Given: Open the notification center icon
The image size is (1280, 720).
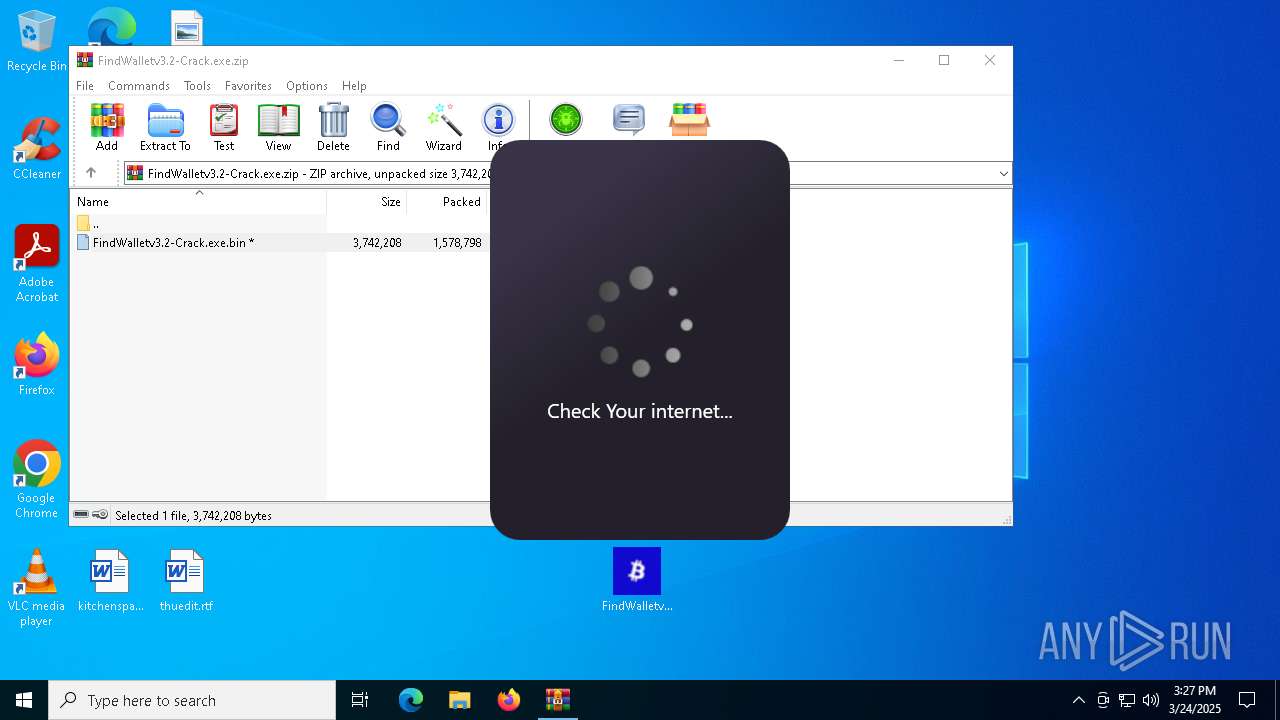Looking at the screenshot, I should pyautogui.click(x=1247, y=700).
